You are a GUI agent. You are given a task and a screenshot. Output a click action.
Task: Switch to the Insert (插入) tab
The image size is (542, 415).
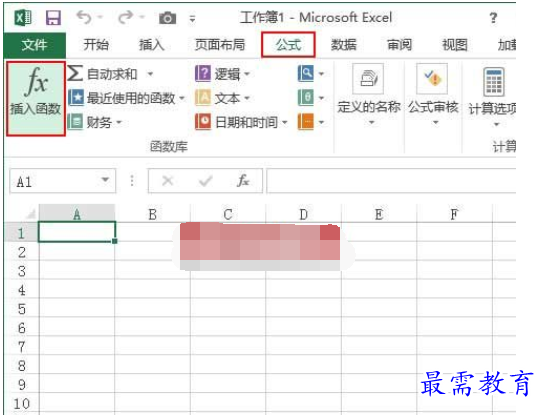151,45
